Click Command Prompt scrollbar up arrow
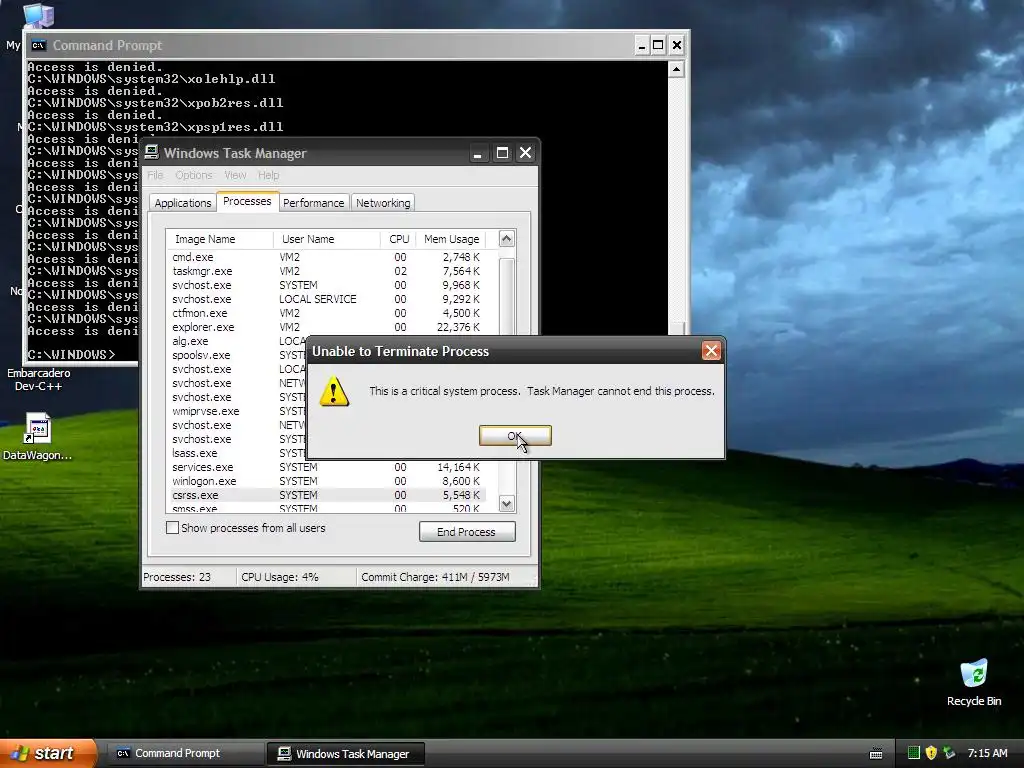The width and height of the screenshot is (1024, 768). tap(677, 69)
